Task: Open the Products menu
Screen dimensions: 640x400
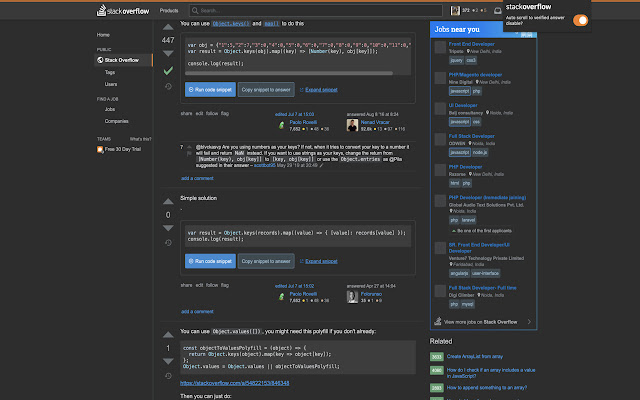Action: (169, 11)
